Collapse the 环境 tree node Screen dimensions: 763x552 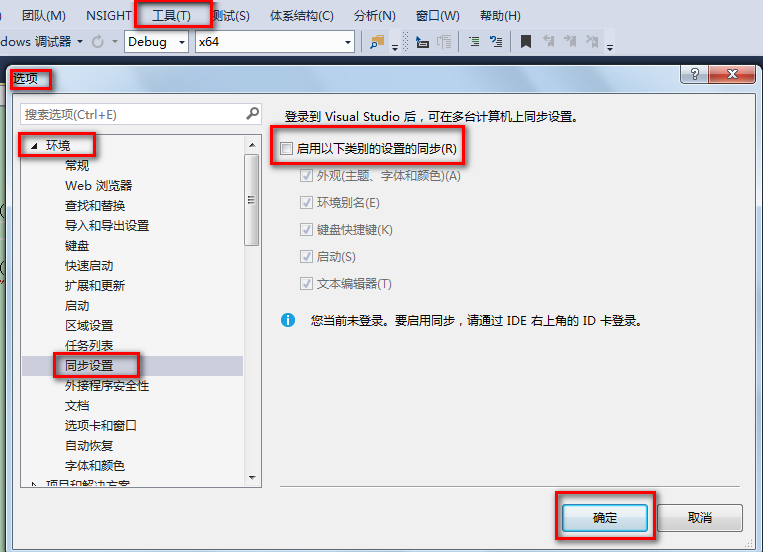[x=34, y=146]
